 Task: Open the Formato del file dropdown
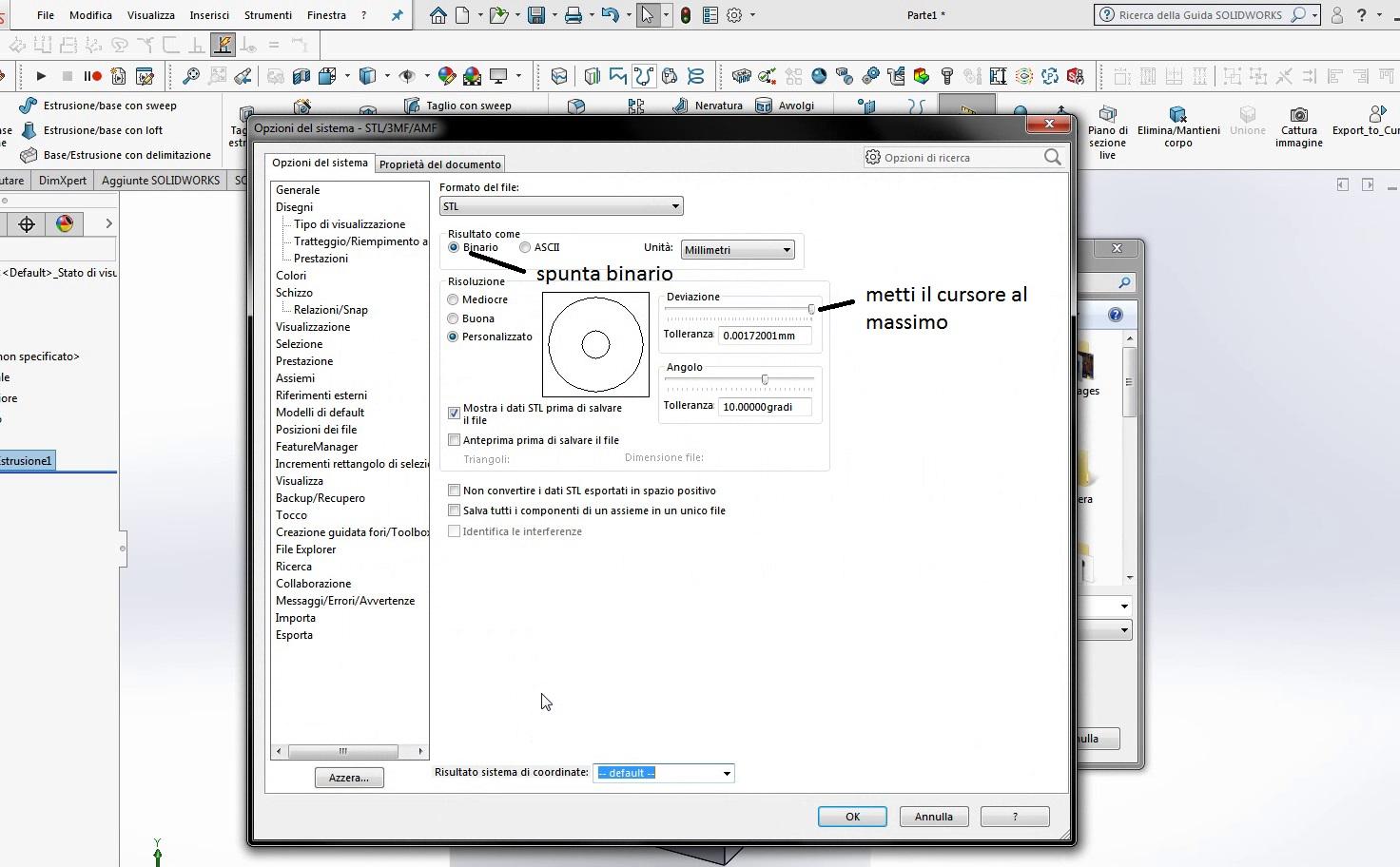tap(561, 206)
